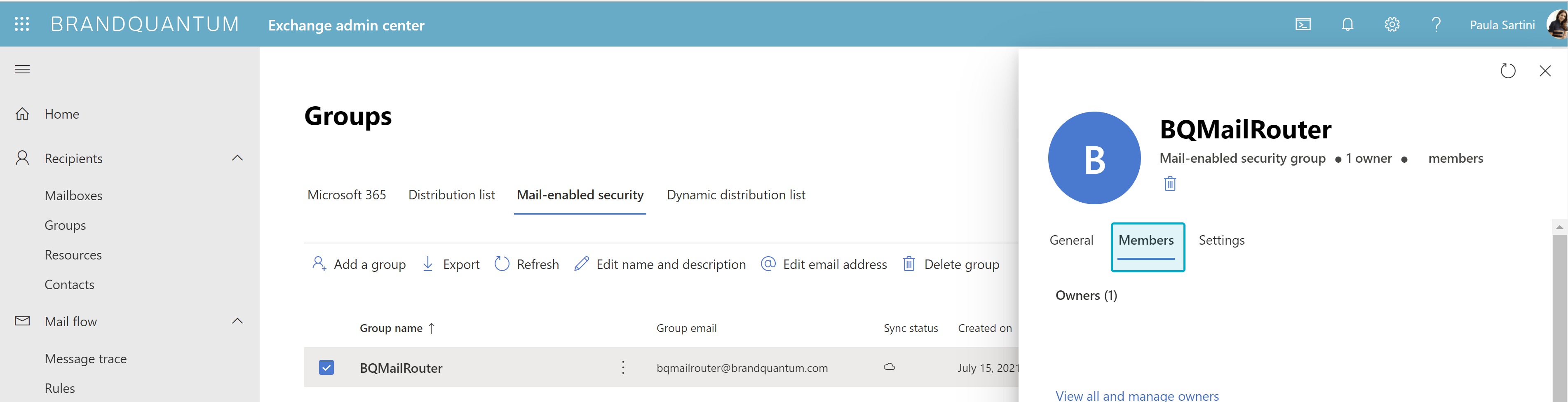This screenshot has height=402, width=1568.
Task: Switch to the Distribution list tab
Action: coord(452,194)
